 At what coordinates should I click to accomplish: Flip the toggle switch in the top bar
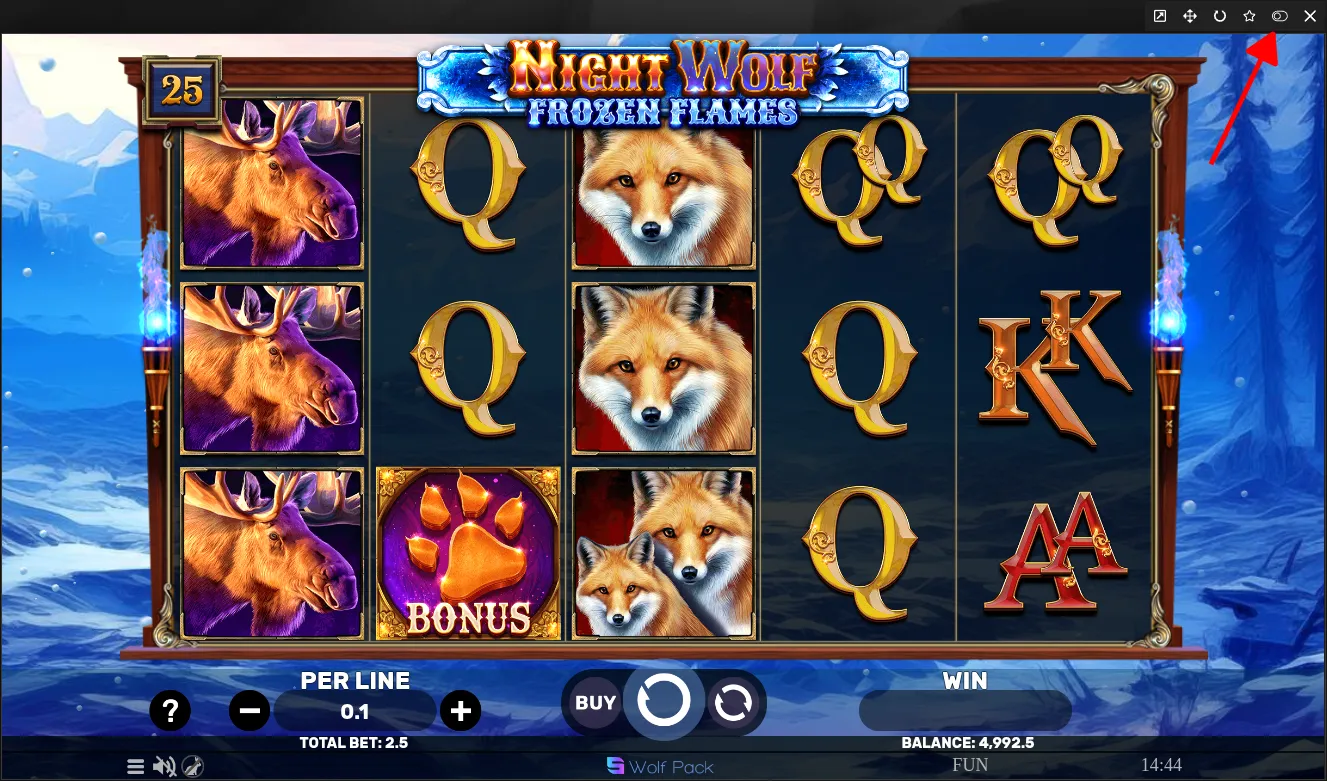click(1280, 16)
